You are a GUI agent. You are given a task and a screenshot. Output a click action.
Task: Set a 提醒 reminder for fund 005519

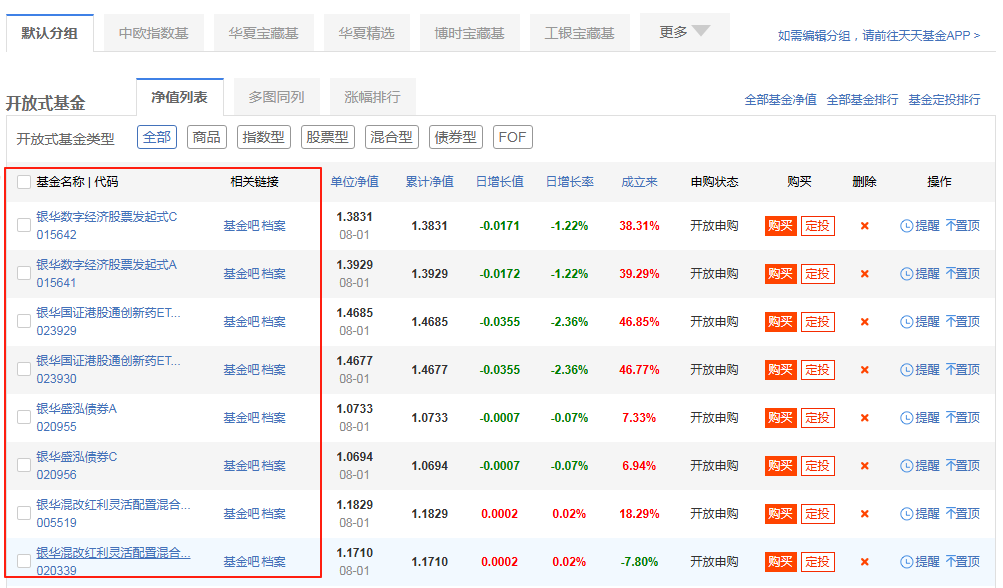pyautogui.click(x=920, y=514)
